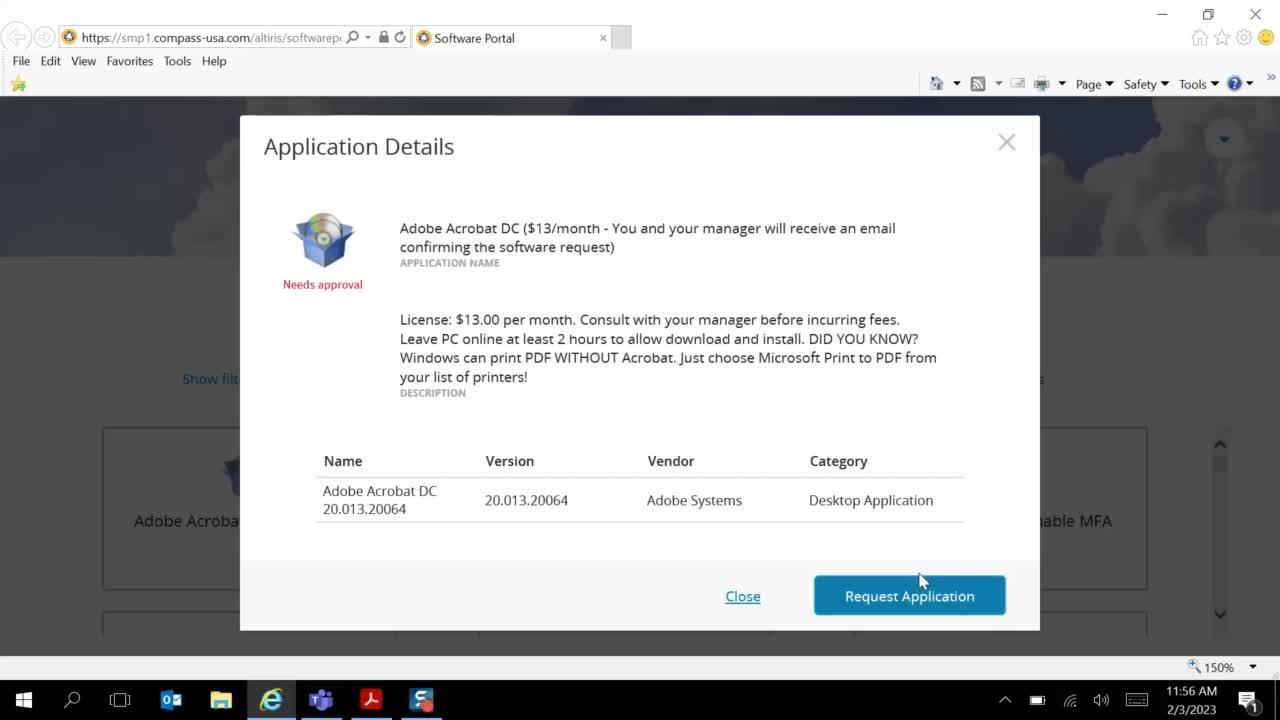Open Task View from taskbar
The width and height of the screenshot is (1280, 720).
point(120,700)
